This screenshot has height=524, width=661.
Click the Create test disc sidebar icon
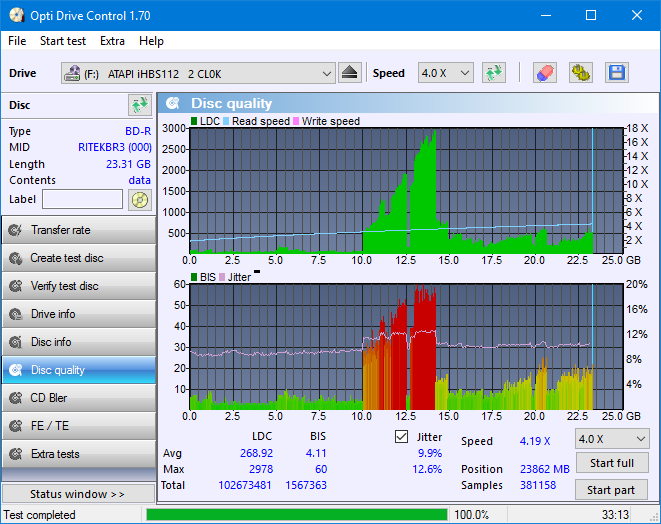[x=16, y=258]
